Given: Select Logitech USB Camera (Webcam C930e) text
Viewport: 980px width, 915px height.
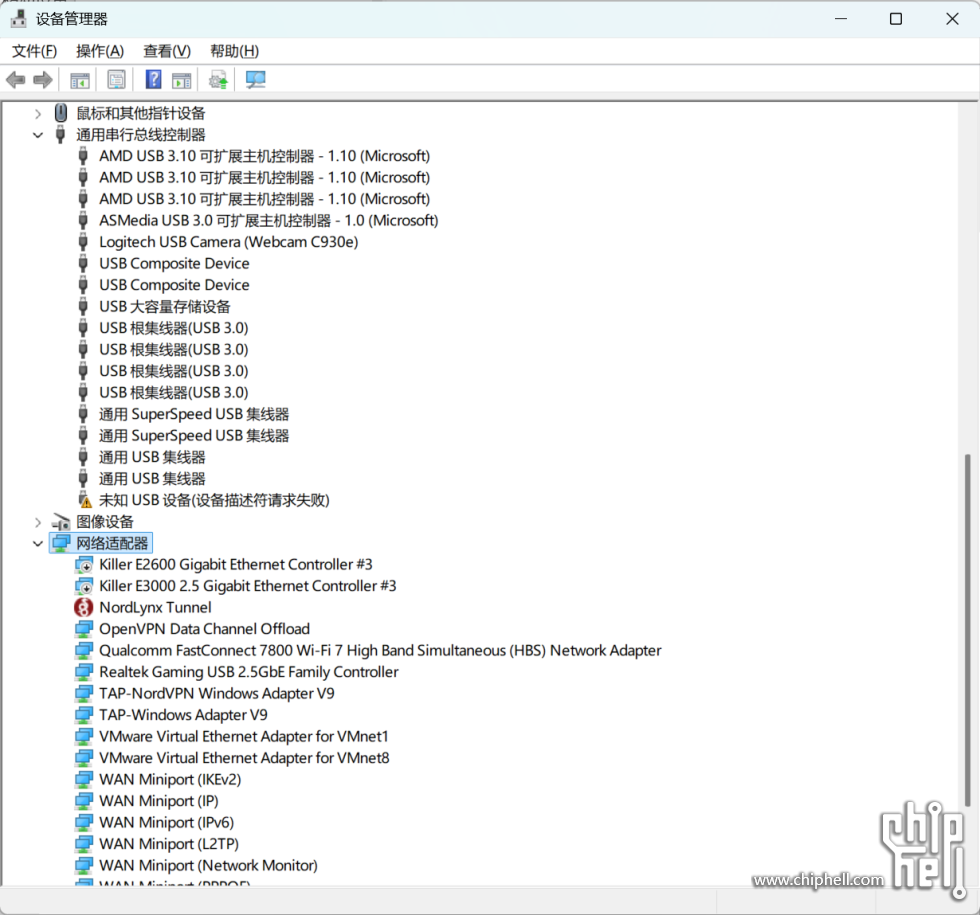Looking at the screenshot, I should click(x=229, y=242).
